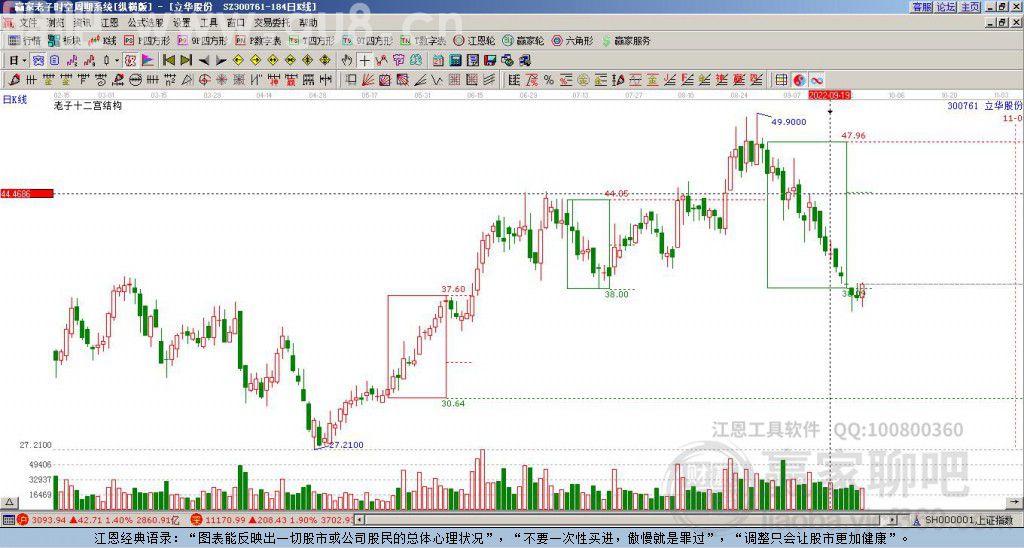Open the 论坛 link
1024x548 pixels.
[946, 7]
